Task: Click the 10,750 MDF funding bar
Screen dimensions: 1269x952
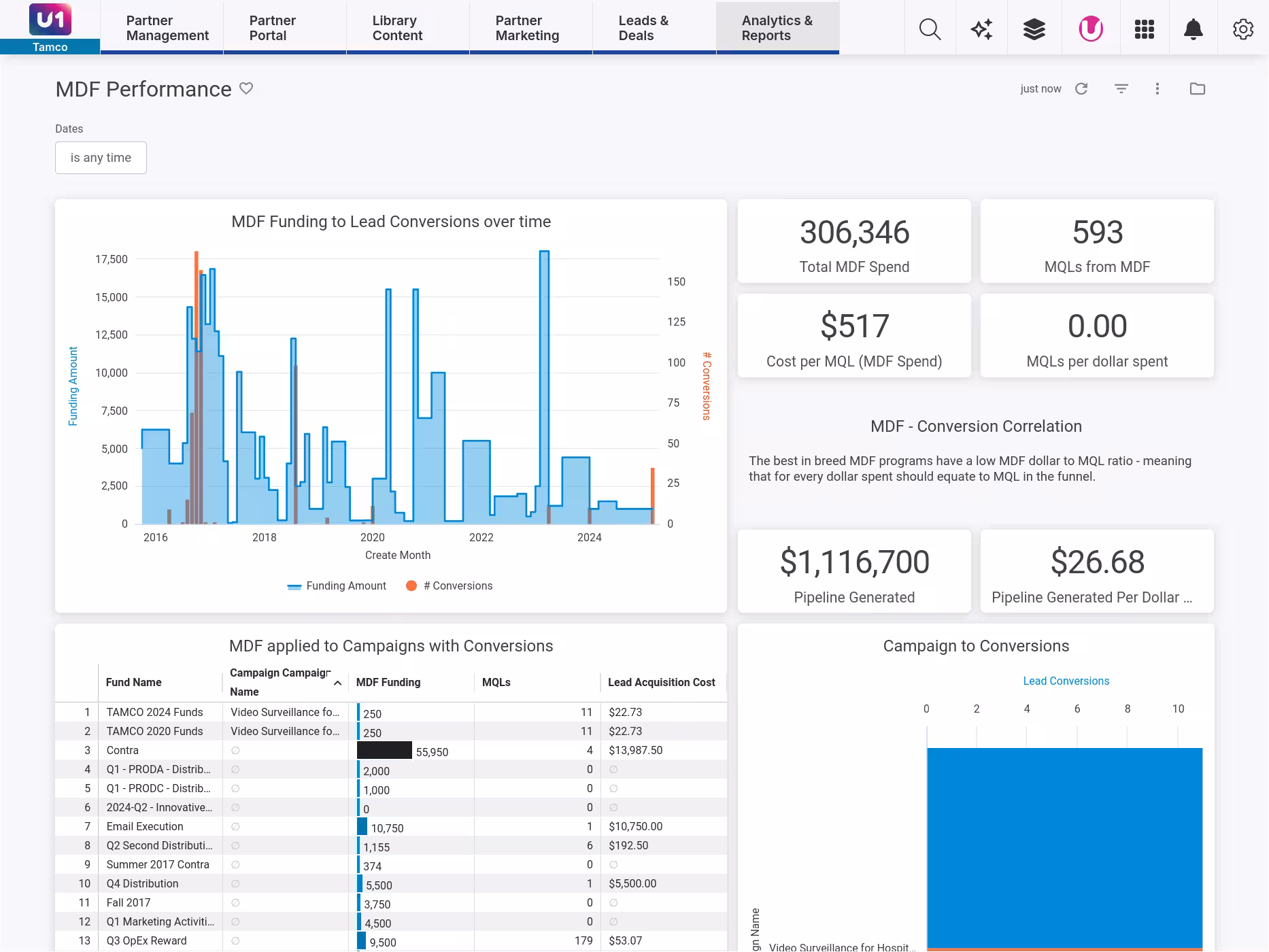Action: click(x=362, y=826)
